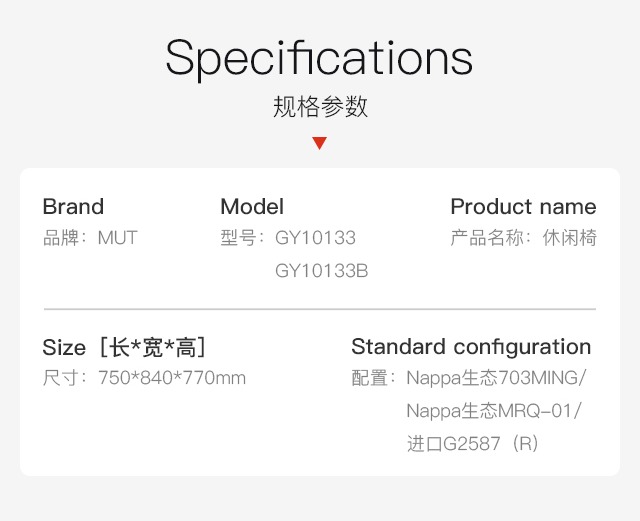Click the Size [长*宽*高] label
Viewport: 640px width, 521px height.
[124, 347]
